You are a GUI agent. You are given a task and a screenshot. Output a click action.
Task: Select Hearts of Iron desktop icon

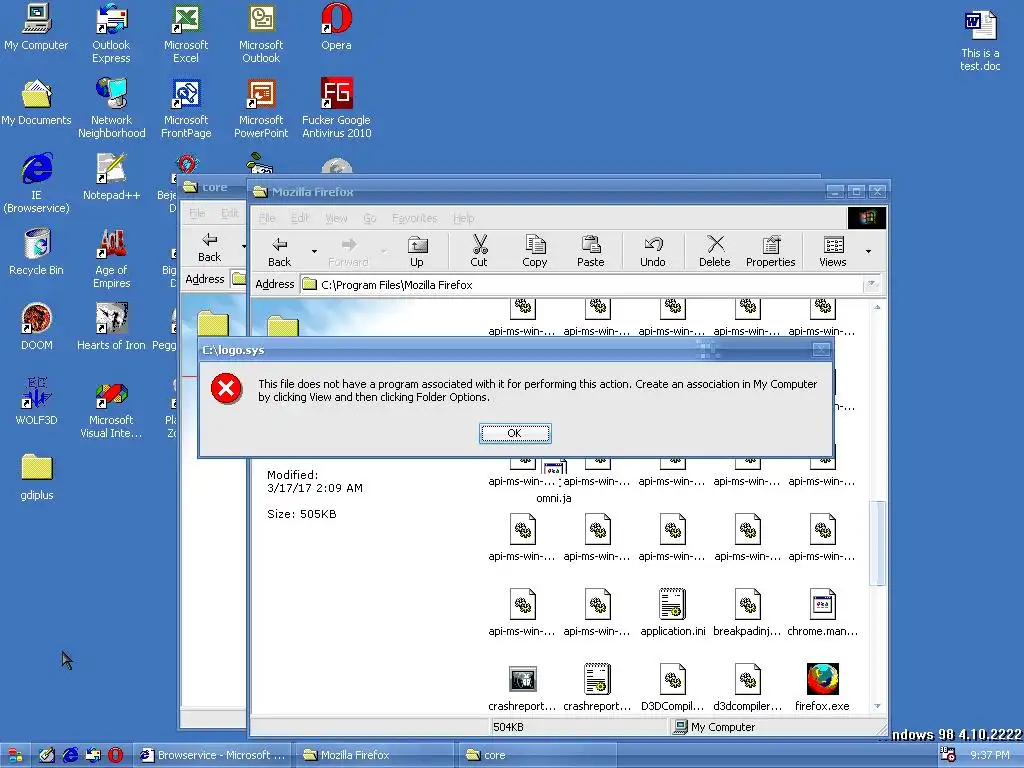111,328
